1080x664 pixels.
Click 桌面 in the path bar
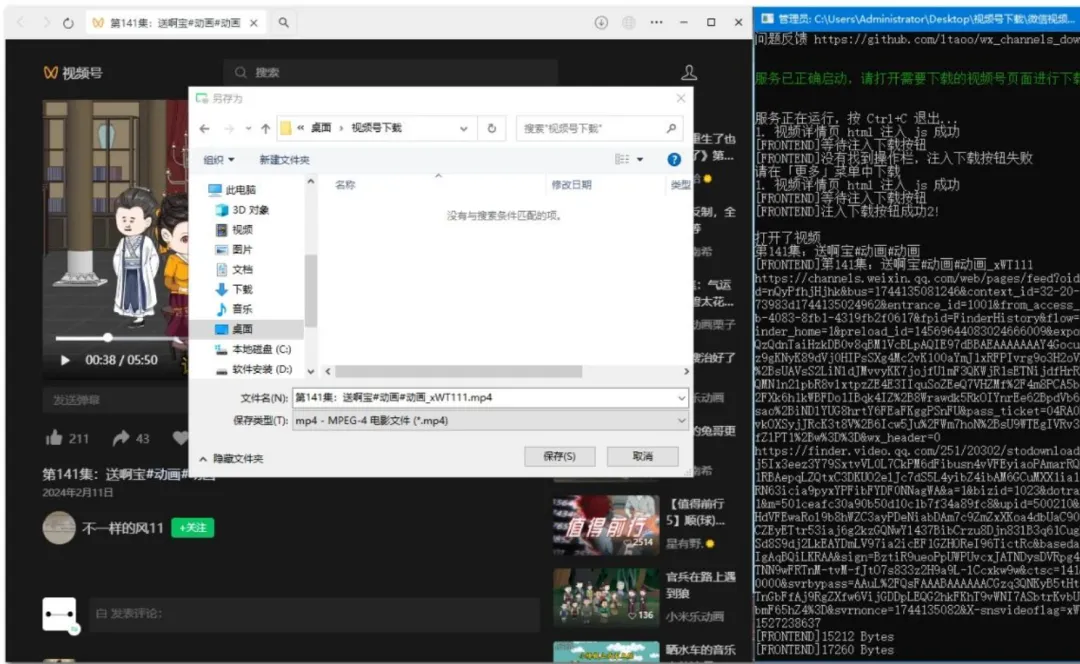pos(321,128)
